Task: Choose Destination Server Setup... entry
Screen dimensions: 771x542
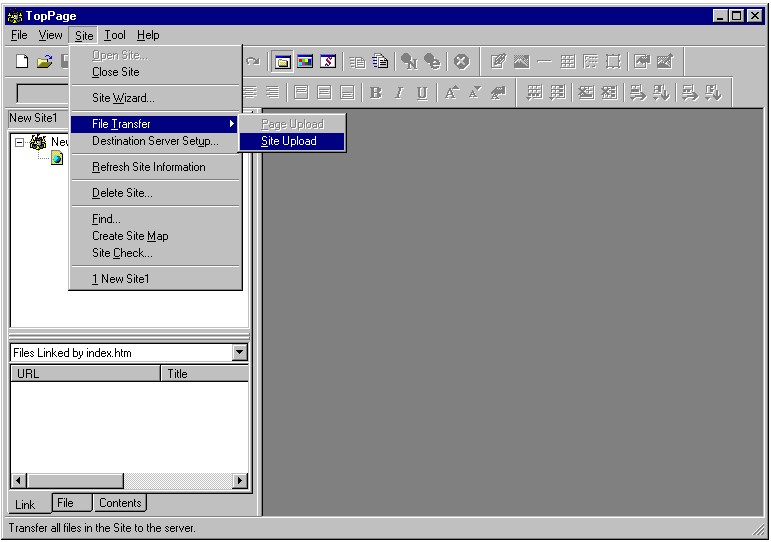Action: (155, 141)
